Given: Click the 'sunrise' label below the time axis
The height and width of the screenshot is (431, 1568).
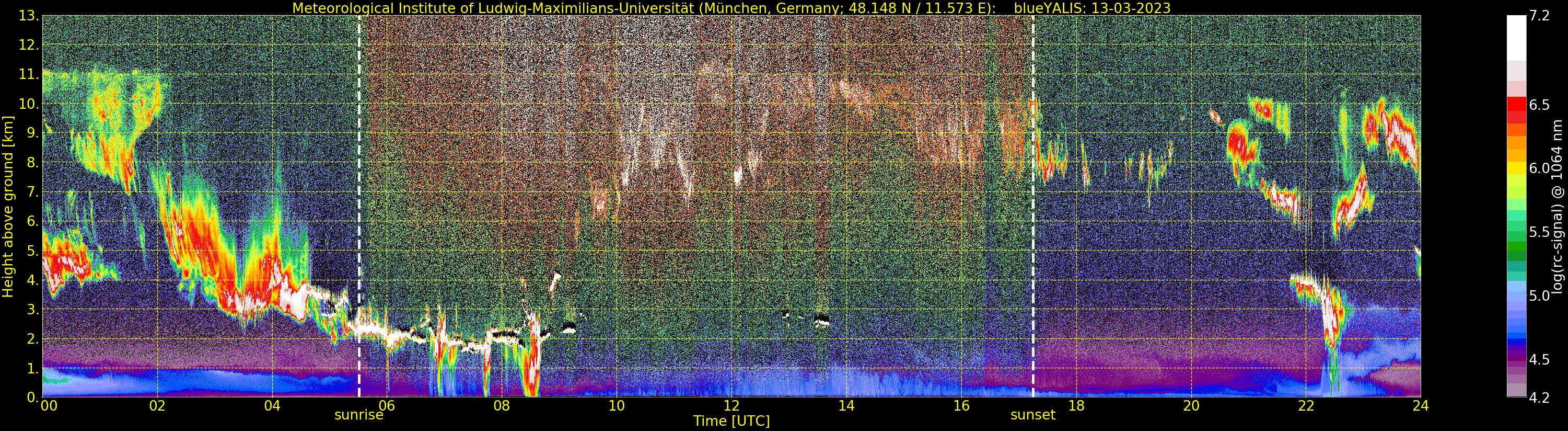Looking at the screenshot, I should (359, 415).
